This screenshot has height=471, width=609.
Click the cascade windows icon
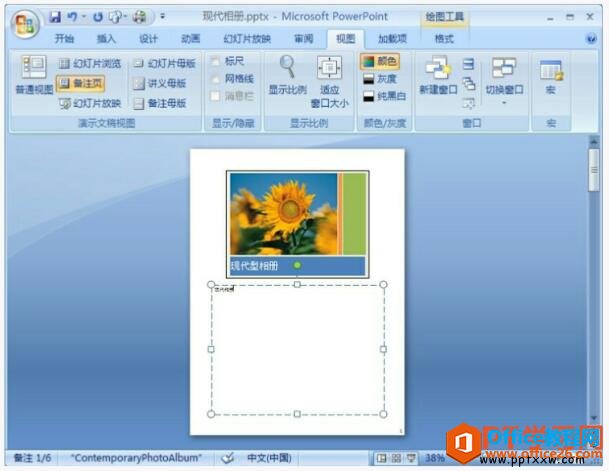468,83
